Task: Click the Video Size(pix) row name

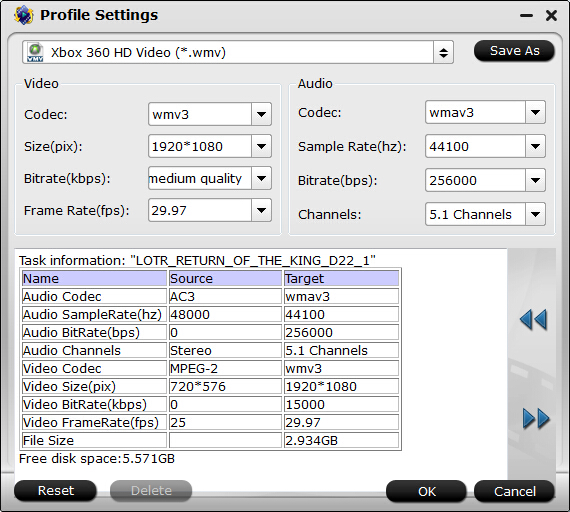Action: click(x=94, y=386)
